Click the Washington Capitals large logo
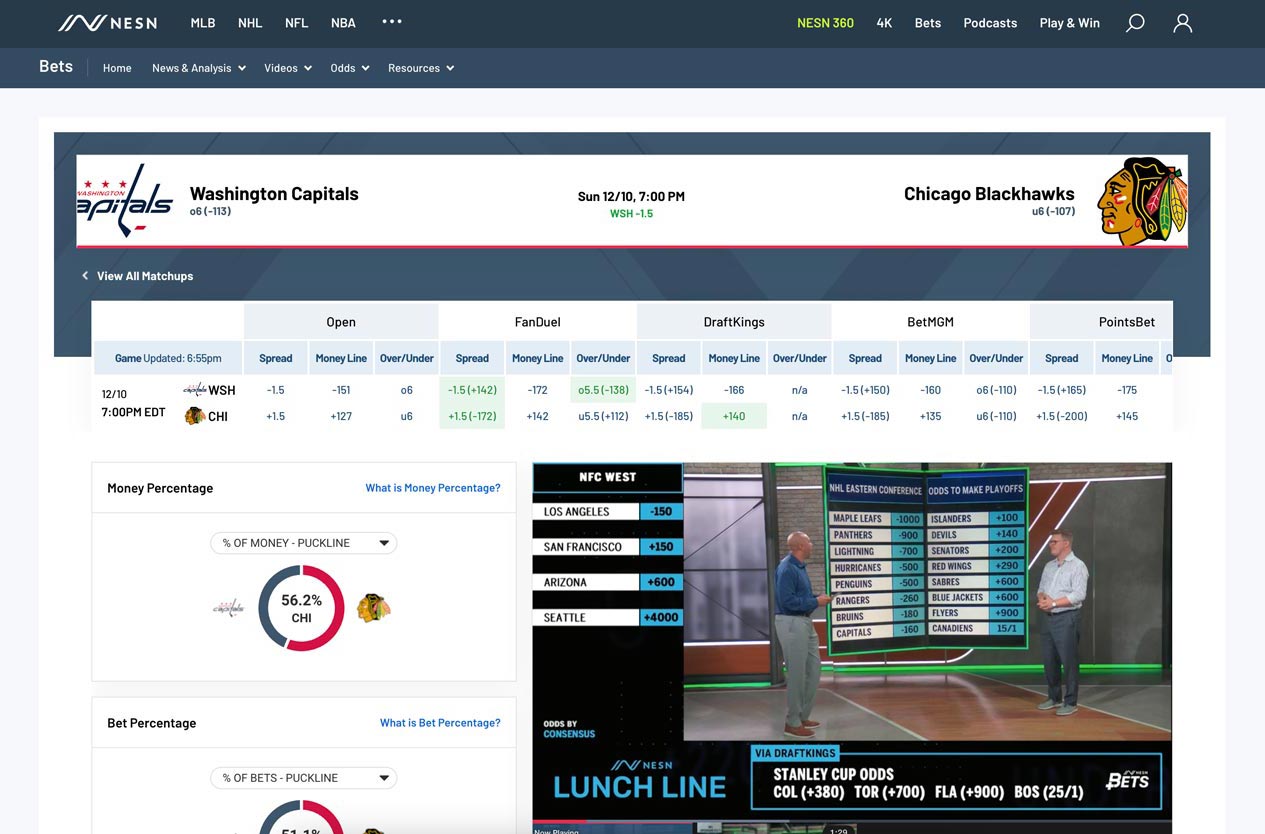The image size is (1265, 834). tap(125, 200)
